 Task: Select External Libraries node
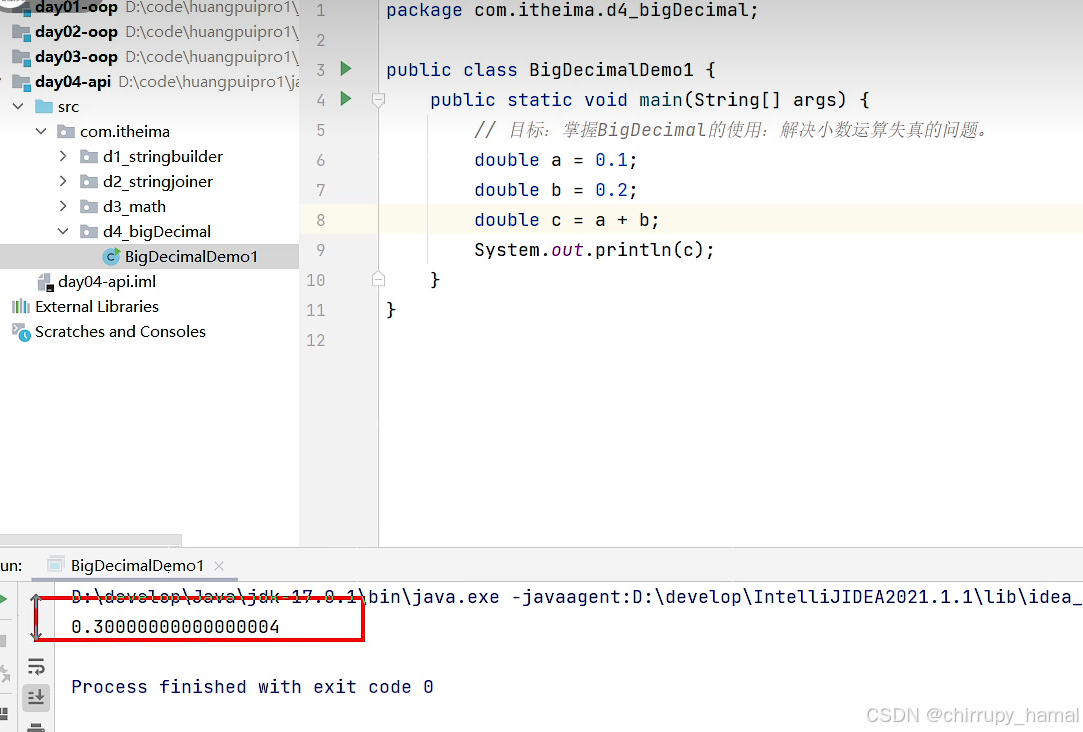pos(97,307)
